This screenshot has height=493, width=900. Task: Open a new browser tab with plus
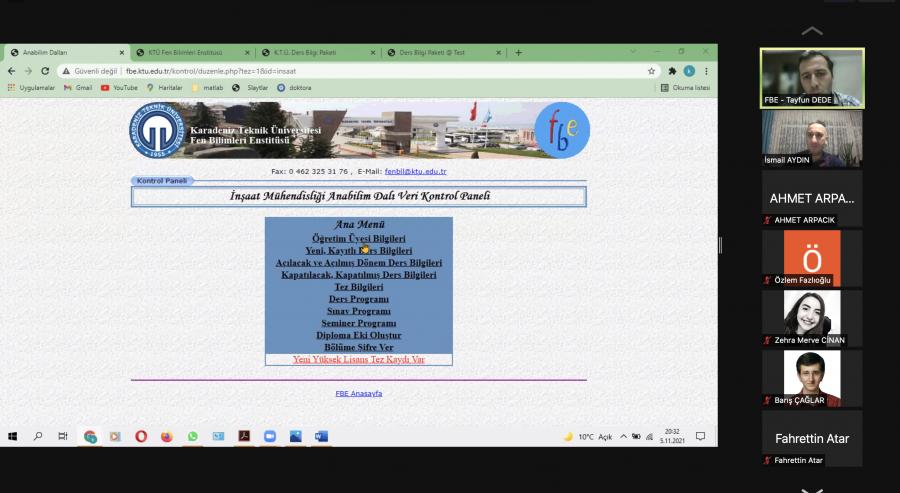click(x=518, y=52)
